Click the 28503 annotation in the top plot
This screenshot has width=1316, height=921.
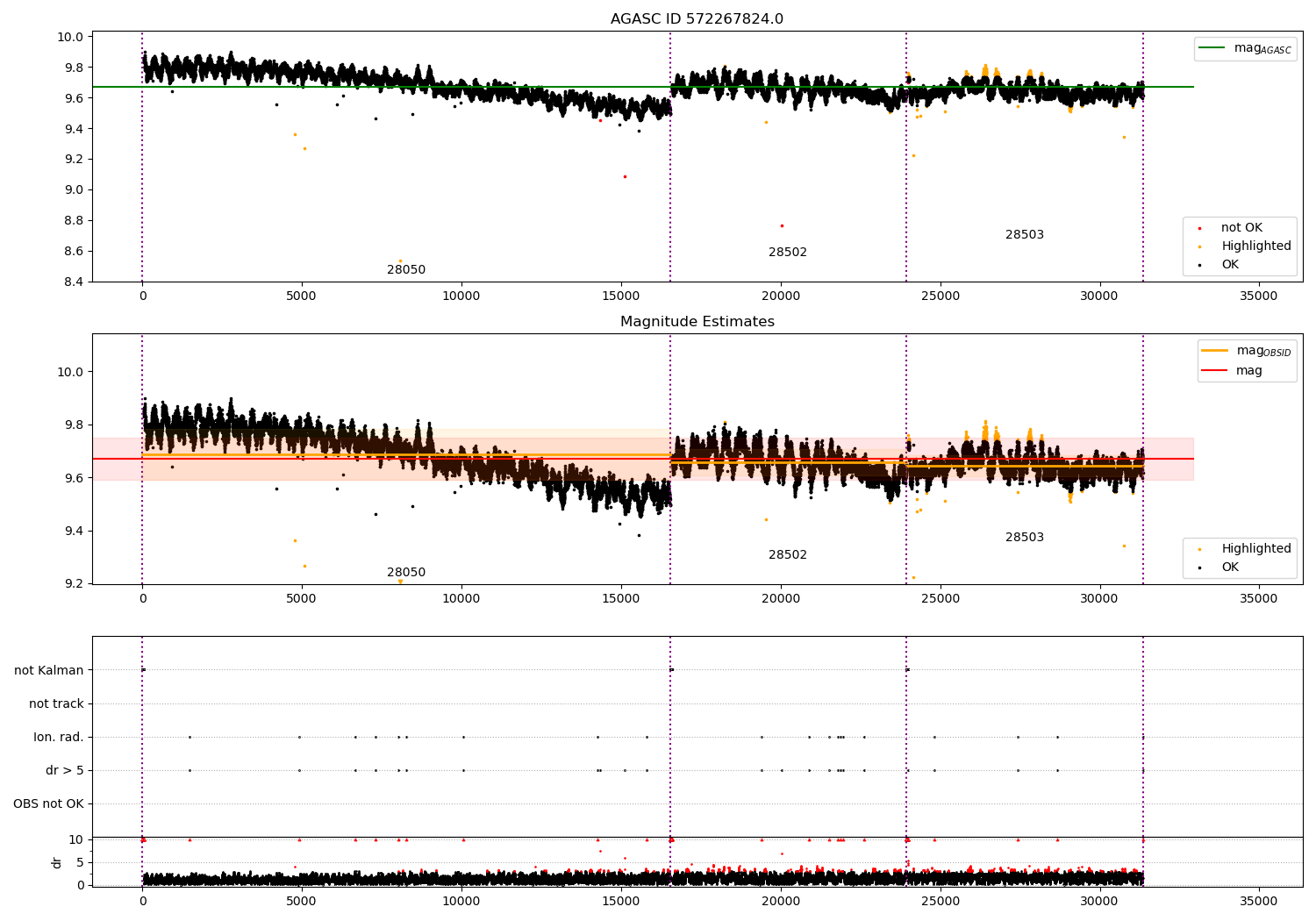[x=1025, y=235]
